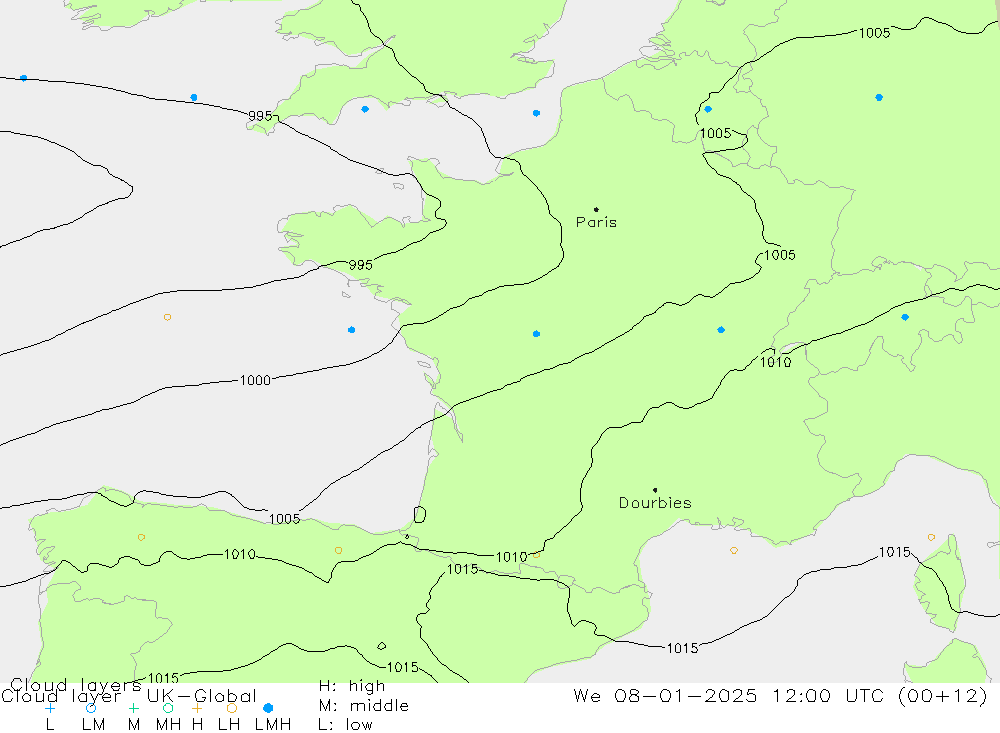
Task: Click the '1000' isobar label
Action: point(255,380)
